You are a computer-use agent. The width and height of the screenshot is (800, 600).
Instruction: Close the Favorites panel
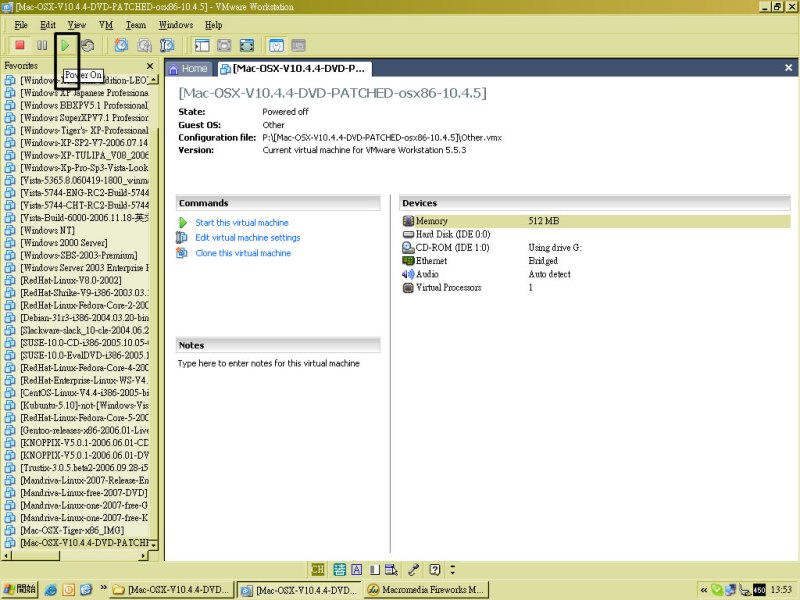[x=150, y=66]
